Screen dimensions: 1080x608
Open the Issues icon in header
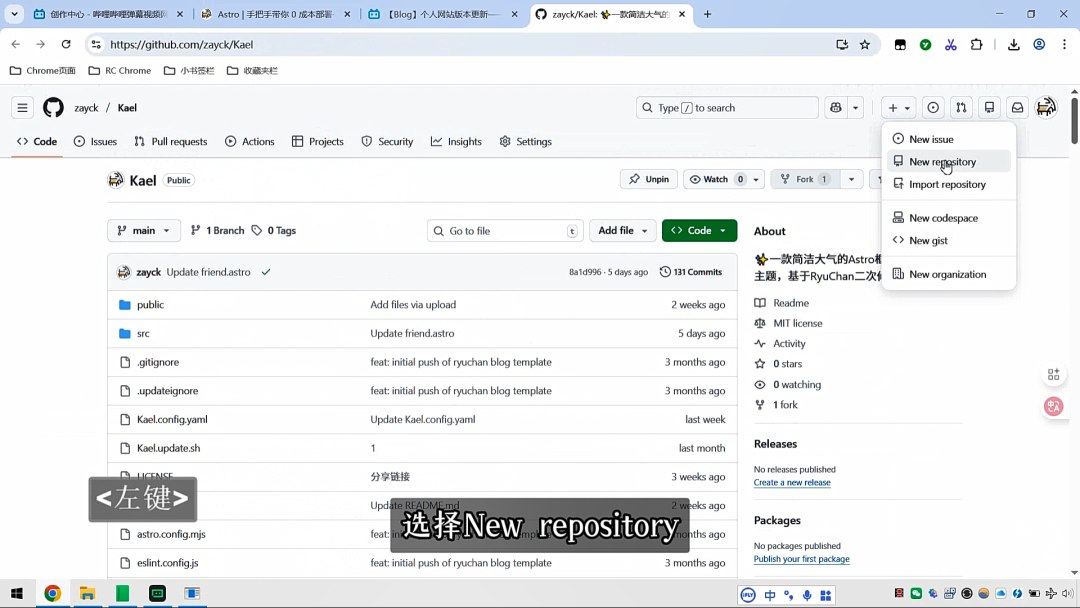[x=933, y=108]
